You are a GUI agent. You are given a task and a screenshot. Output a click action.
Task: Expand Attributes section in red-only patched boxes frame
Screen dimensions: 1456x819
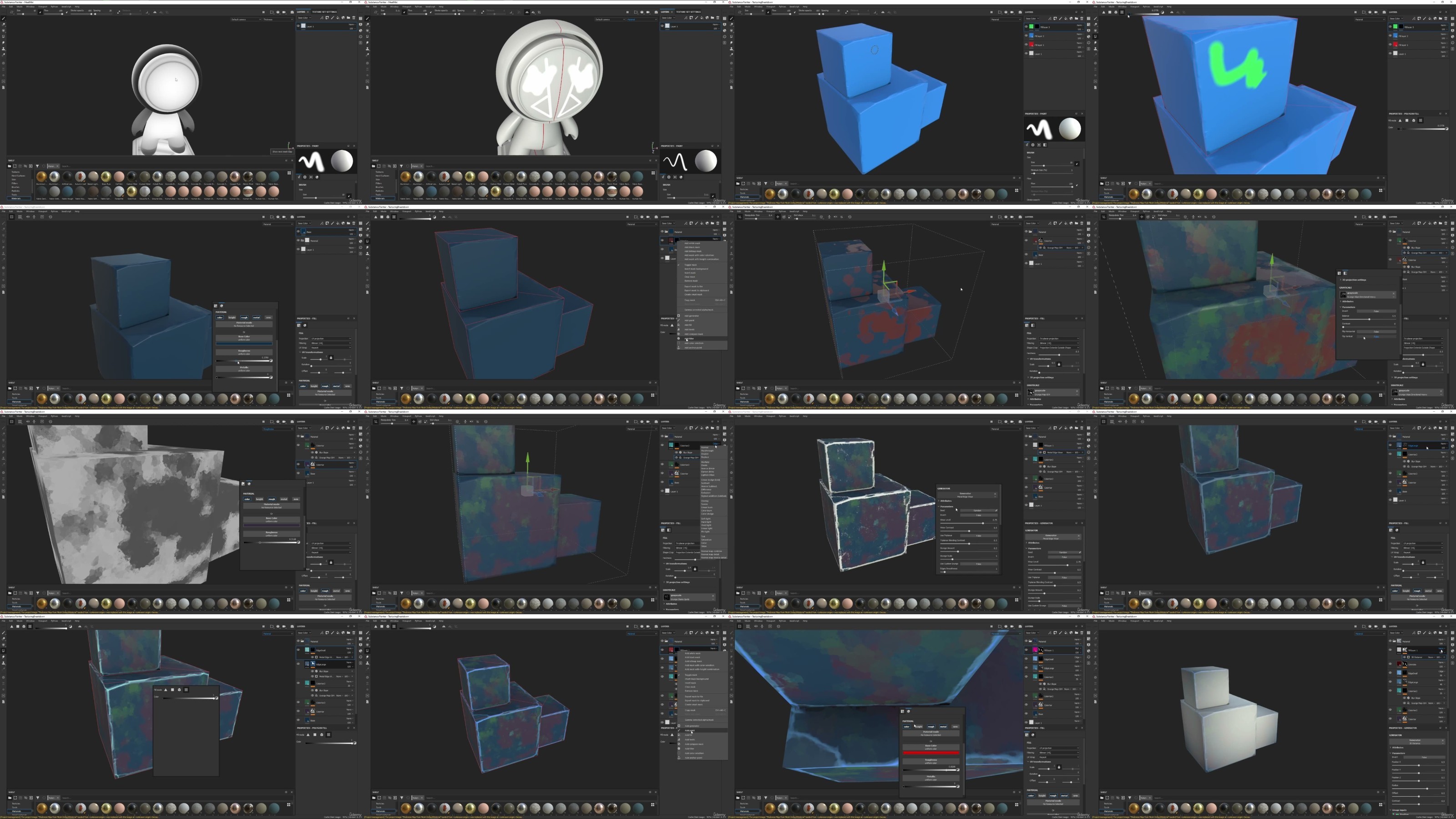click(1034, 399)
